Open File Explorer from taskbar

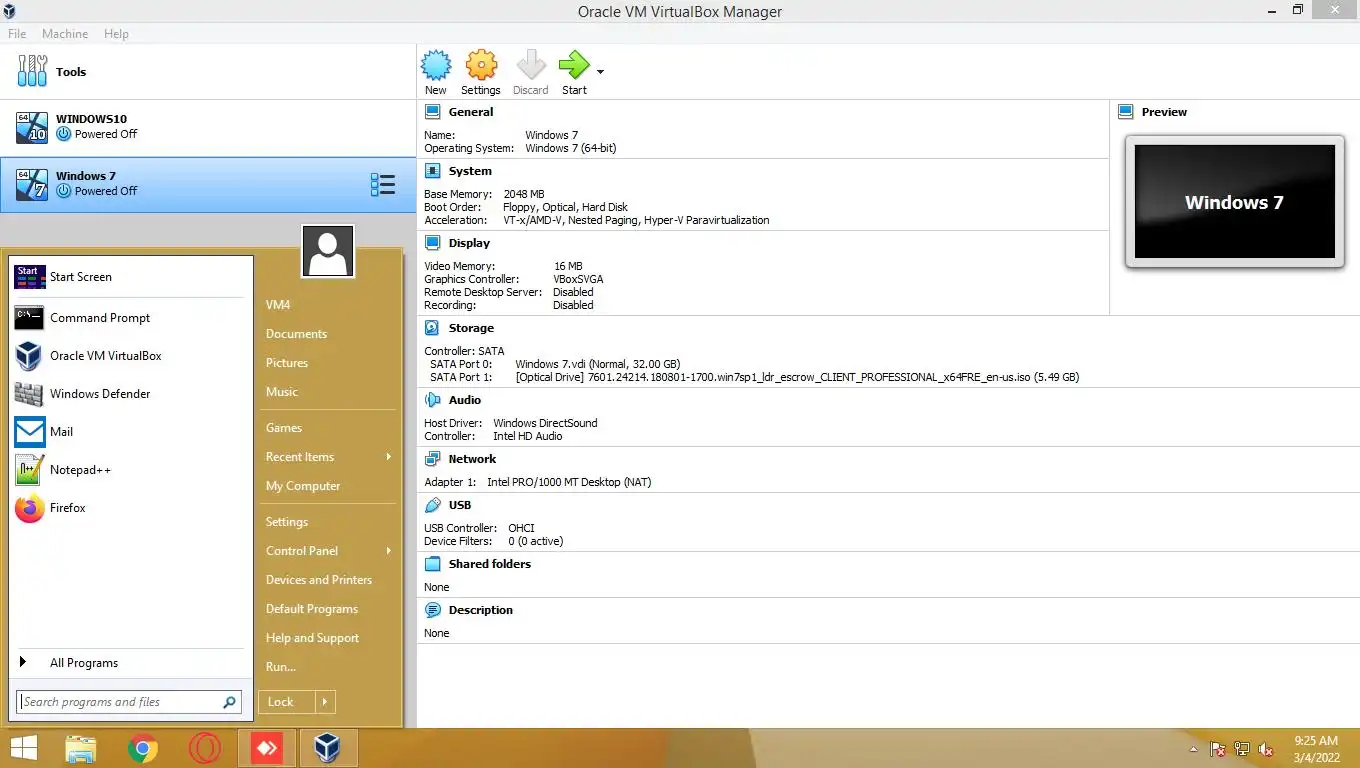(80, 748)
